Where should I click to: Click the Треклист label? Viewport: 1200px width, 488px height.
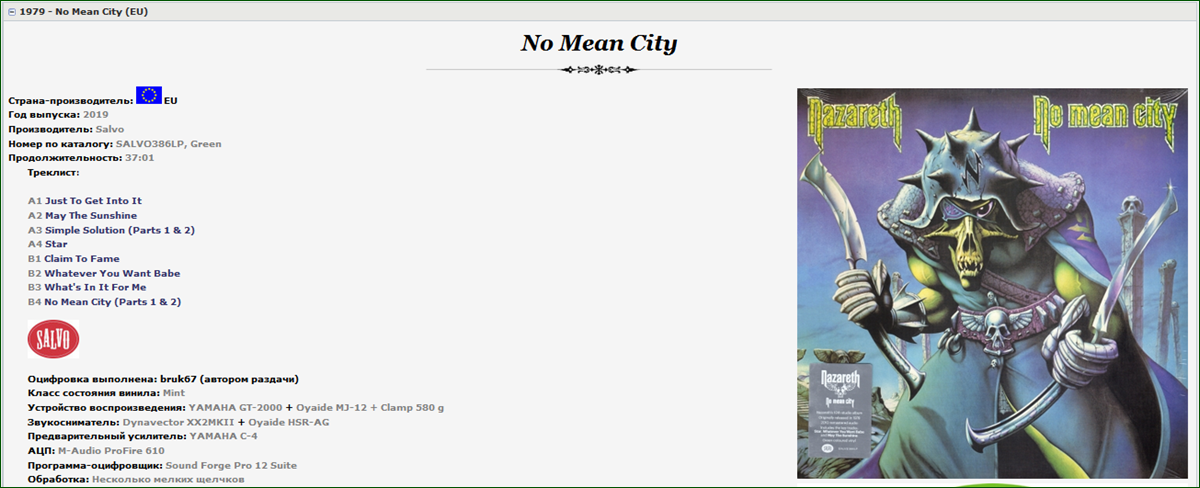coord(54,173)
